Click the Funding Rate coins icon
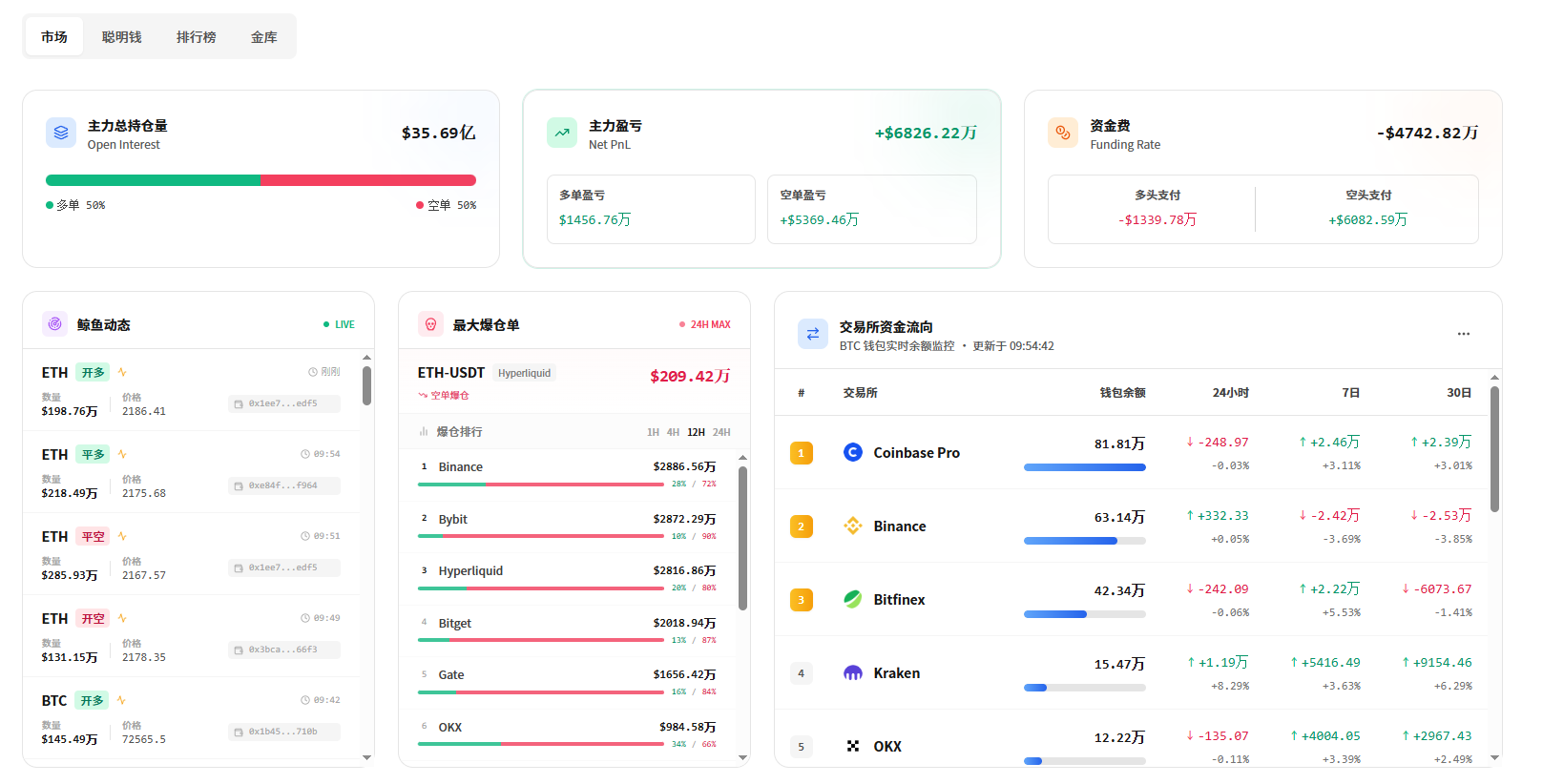Image resolution: width=1543 pixels, height=784 pixels. point(1063,134)
